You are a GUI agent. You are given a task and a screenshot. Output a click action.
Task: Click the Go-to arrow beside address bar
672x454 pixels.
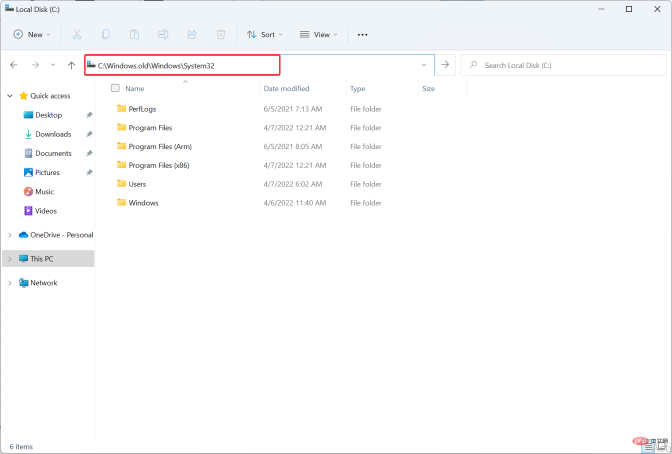[445, 65]
